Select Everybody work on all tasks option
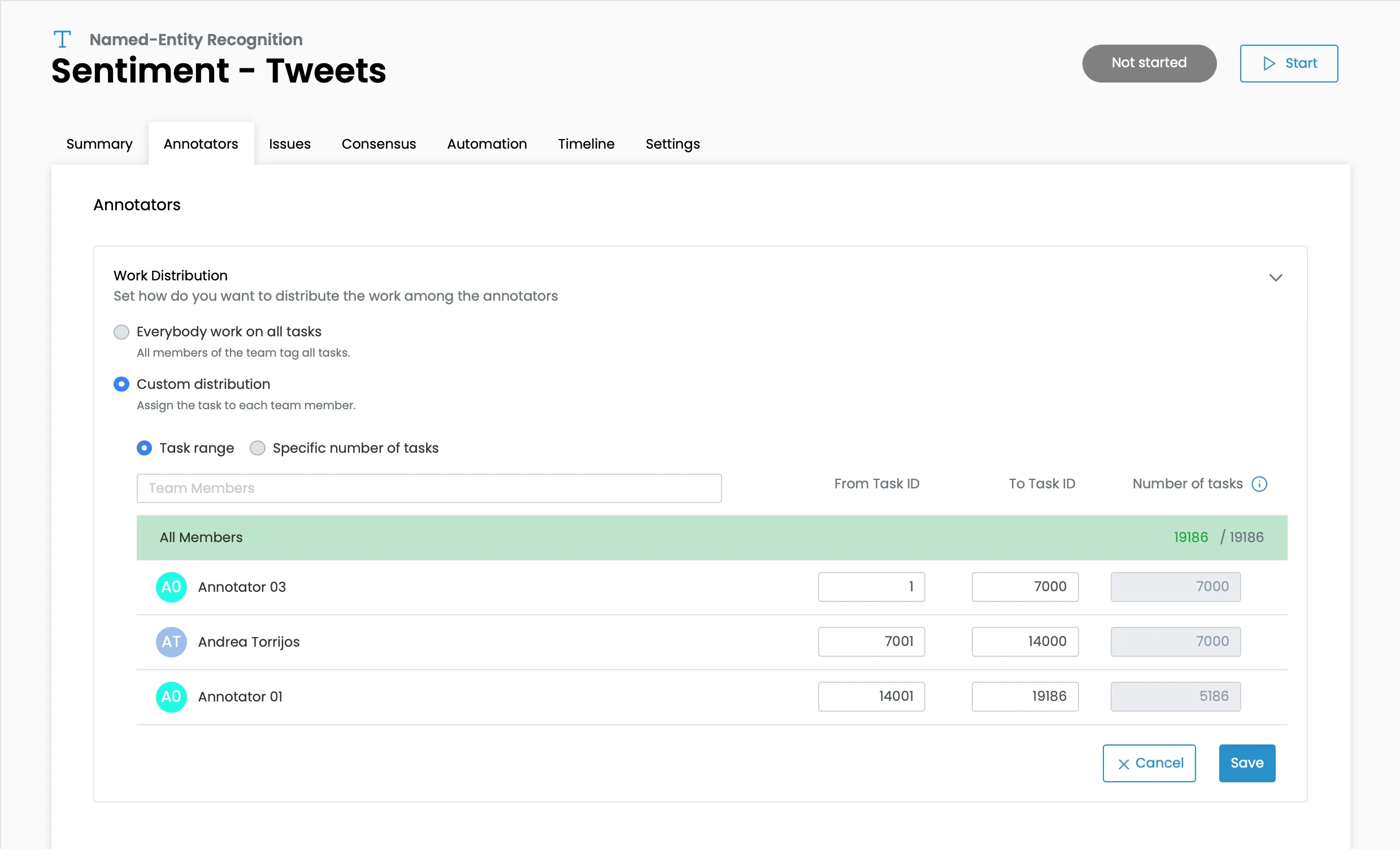This screenshot has height=849, width=1400. point(121,332)
